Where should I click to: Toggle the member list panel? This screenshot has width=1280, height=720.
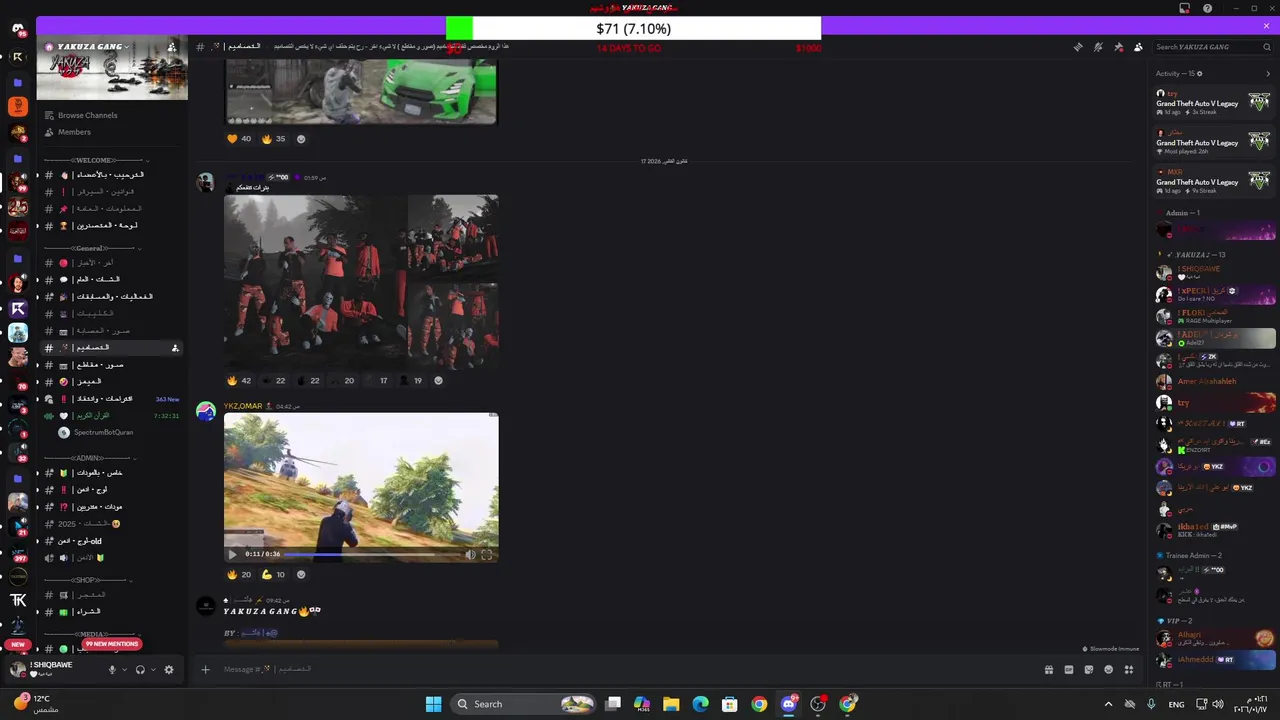(x=1138, y=47)
